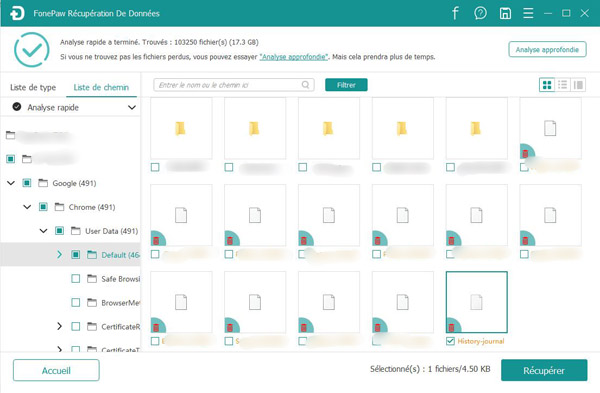This screenshot has width=600, height=393.
Task: Expand the CertificateR tree node
Action: (x=59, y=326)
